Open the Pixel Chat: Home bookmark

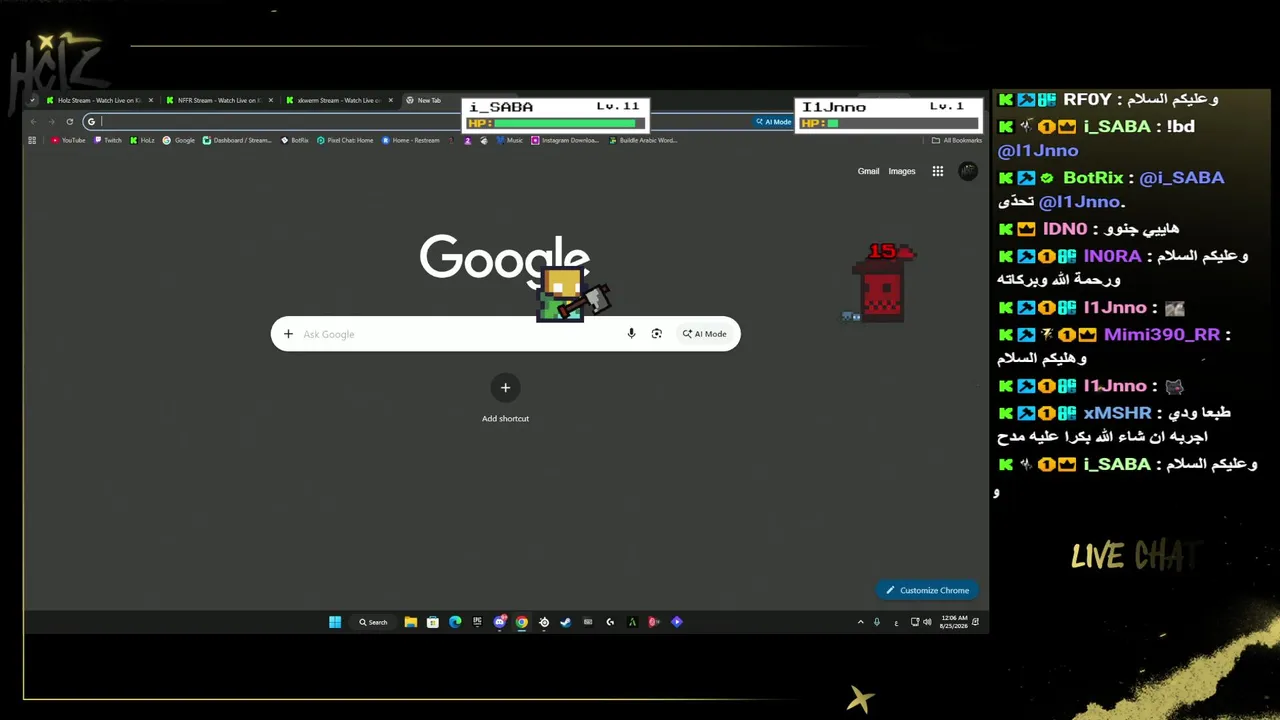(x=345, y=141)
